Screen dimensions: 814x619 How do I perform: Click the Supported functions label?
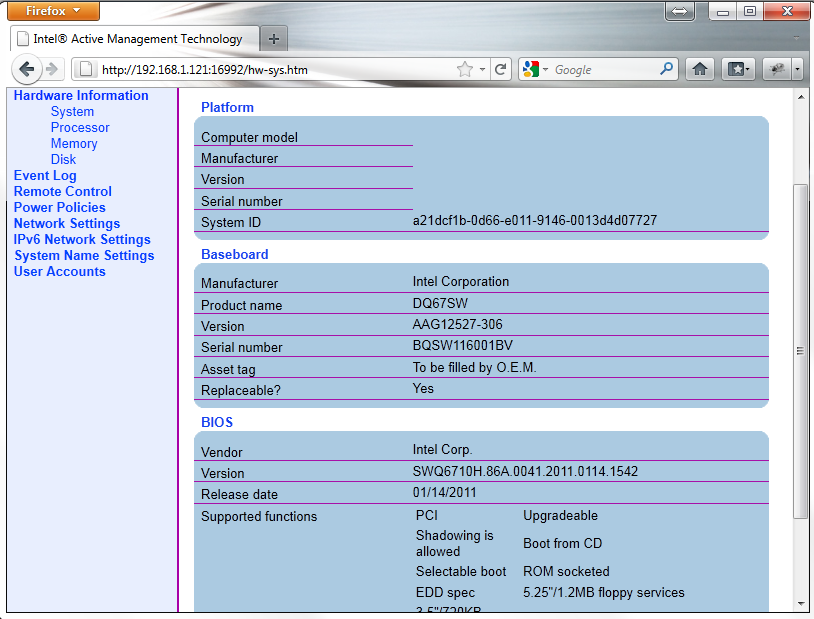[x=259, y=517]
